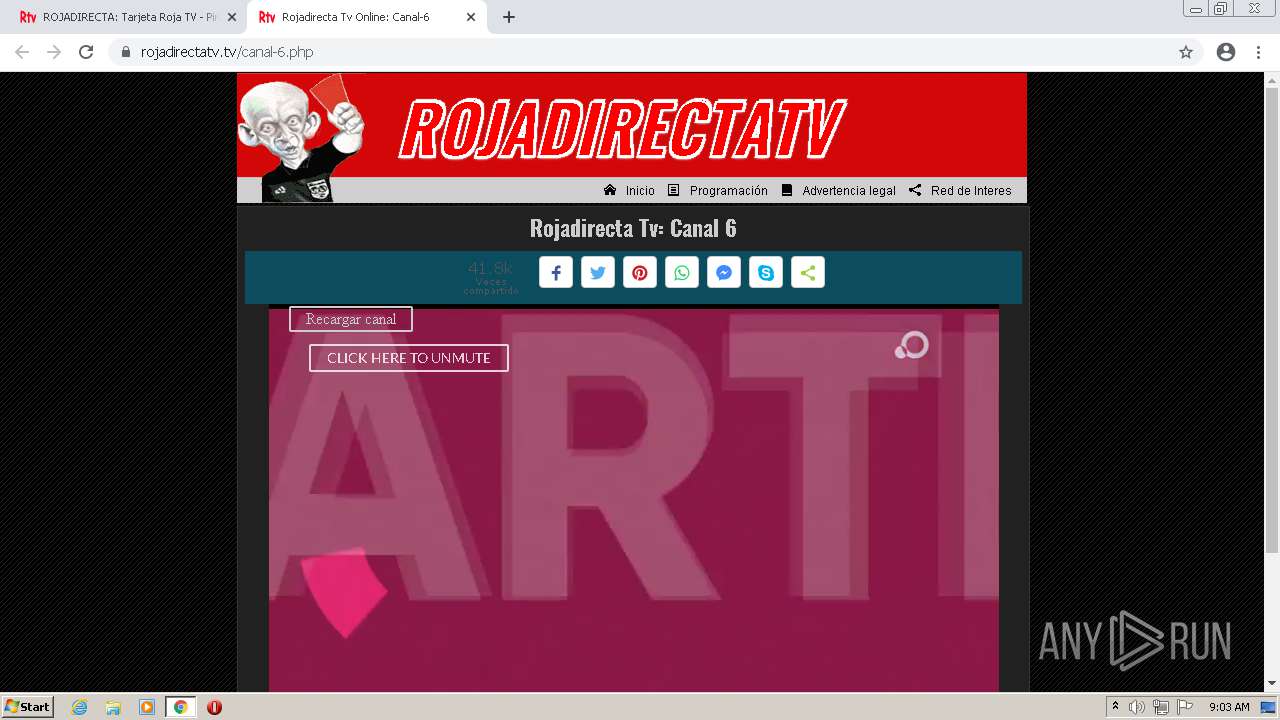Image resolution: width=1280 pixels, height=720 pixels.
Task: Click the 9:03 AM system clock
Action: click(1229, 707)
